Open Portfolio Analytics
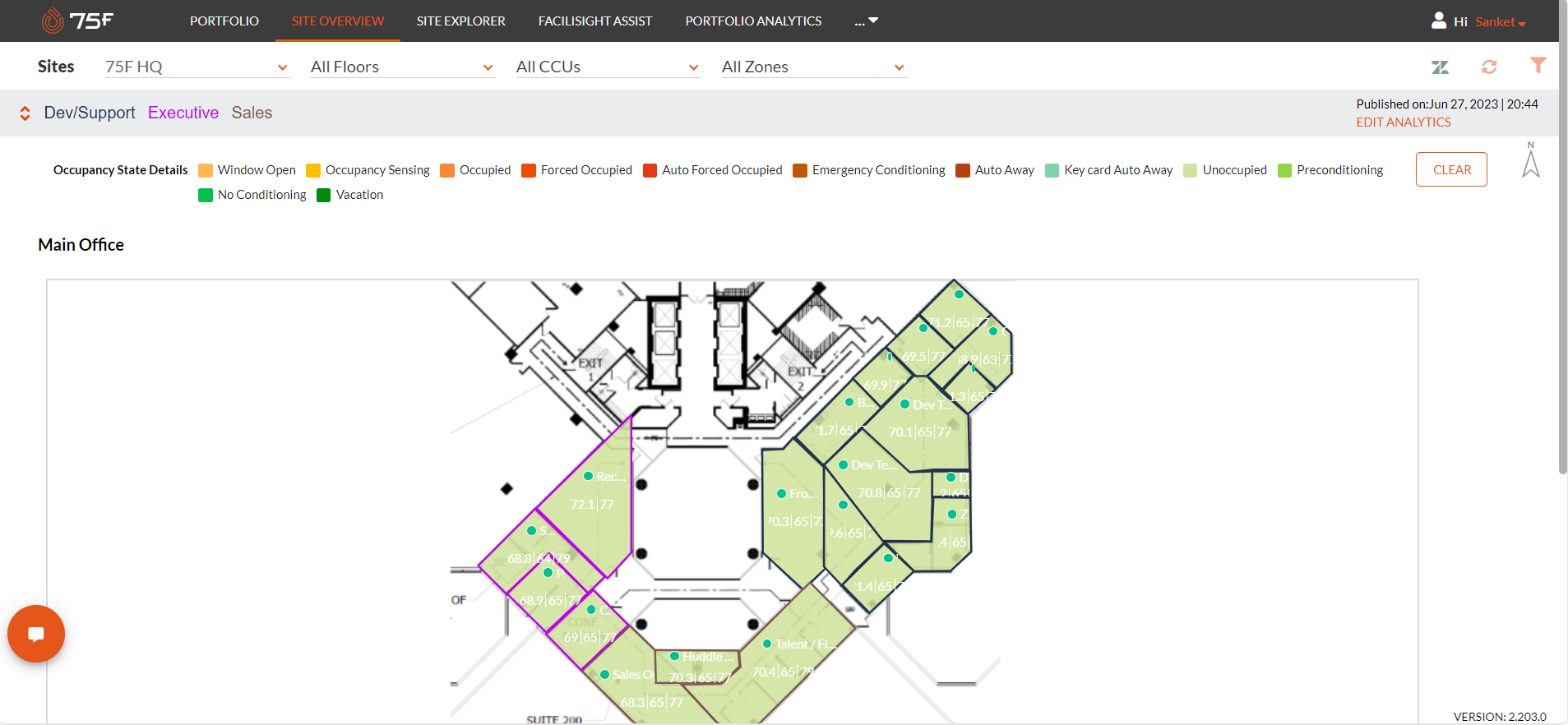Viewport: 1568px width, 725px height. [754, 21]
